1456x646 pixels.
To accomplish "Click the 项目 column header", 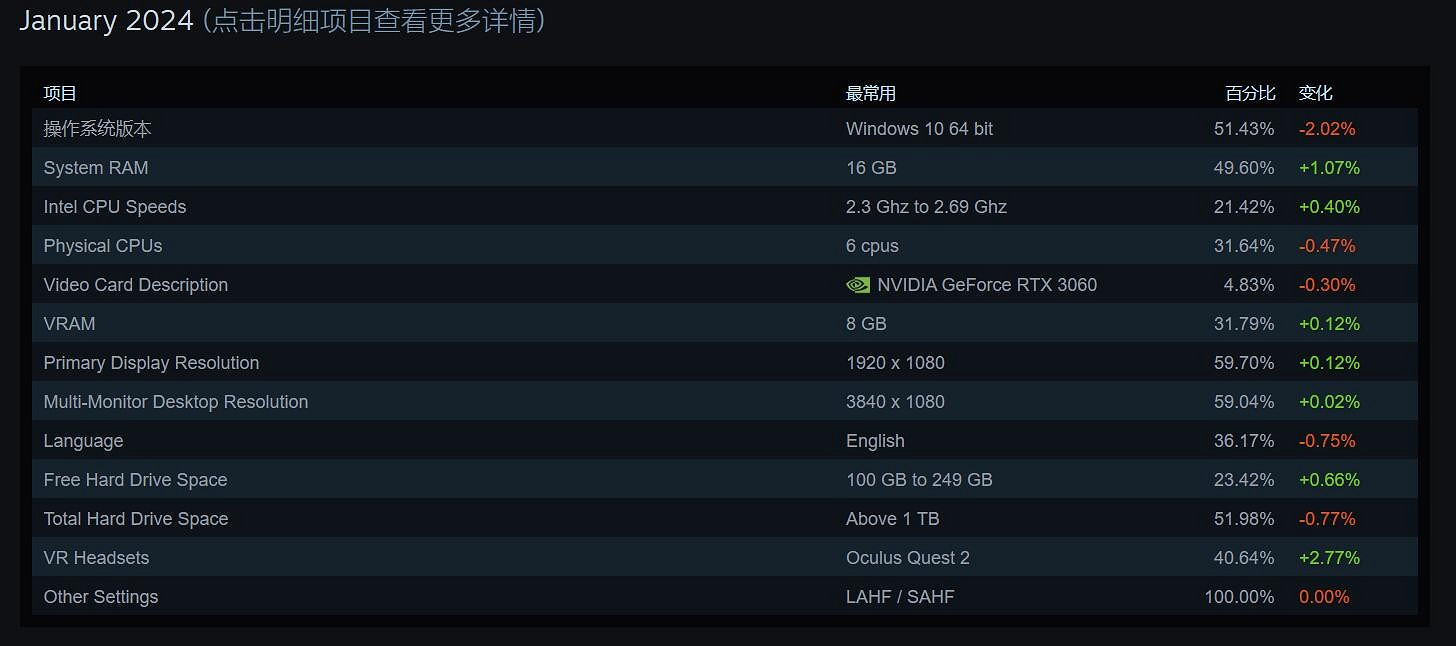I will 59,92.
